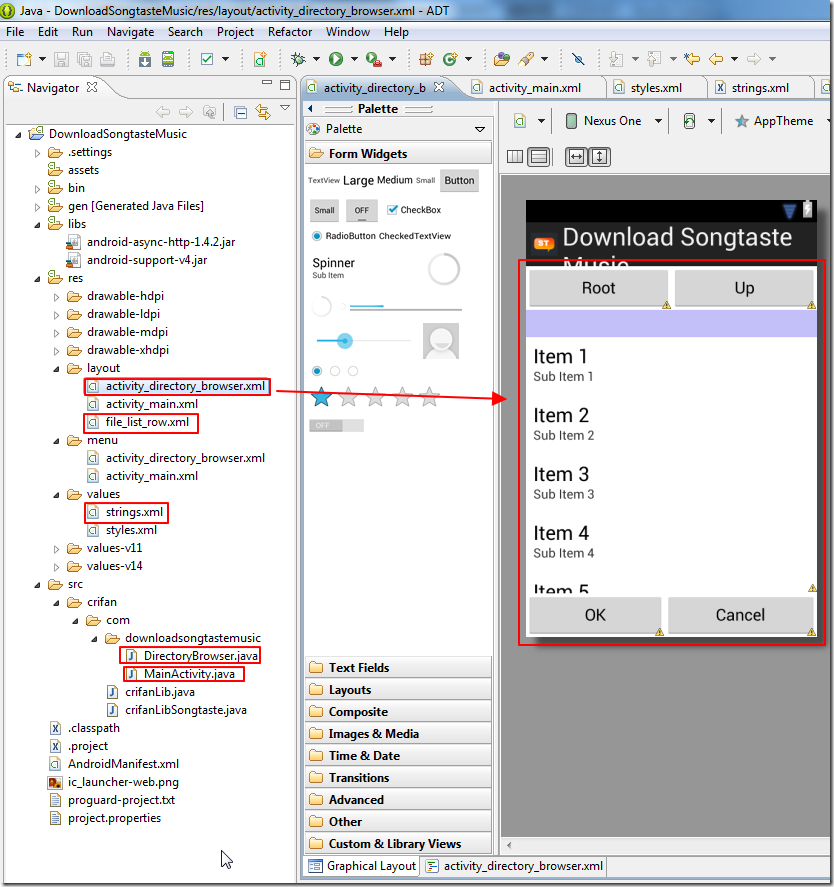Click the Open Type toolbar icon
834x887 pixels.
(x=501, y=59)
